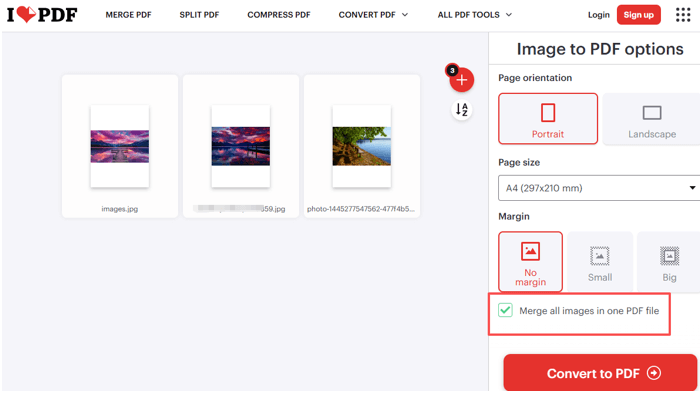This screenshot has width=700, height=396.
Task: Choose Landscape page orientation
Action: click(x=651, y=119)
